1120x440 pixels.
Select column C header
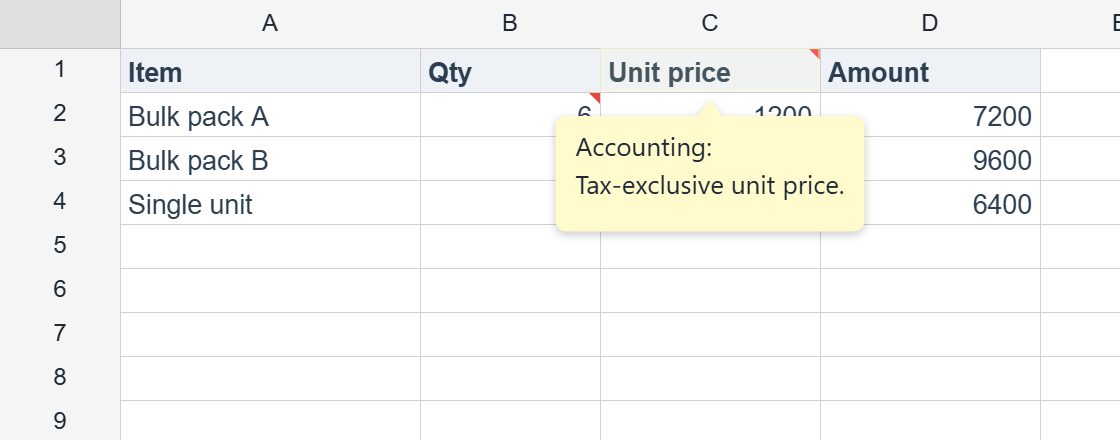point(710,24)
